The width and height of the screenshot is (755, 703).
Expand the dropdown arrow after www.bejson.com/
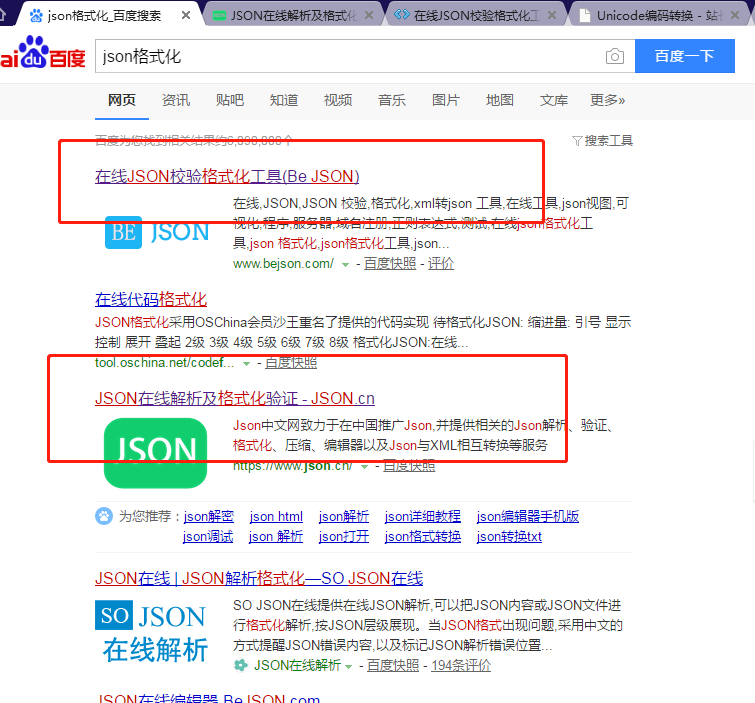pyautogui.click(x=345, y=264)
